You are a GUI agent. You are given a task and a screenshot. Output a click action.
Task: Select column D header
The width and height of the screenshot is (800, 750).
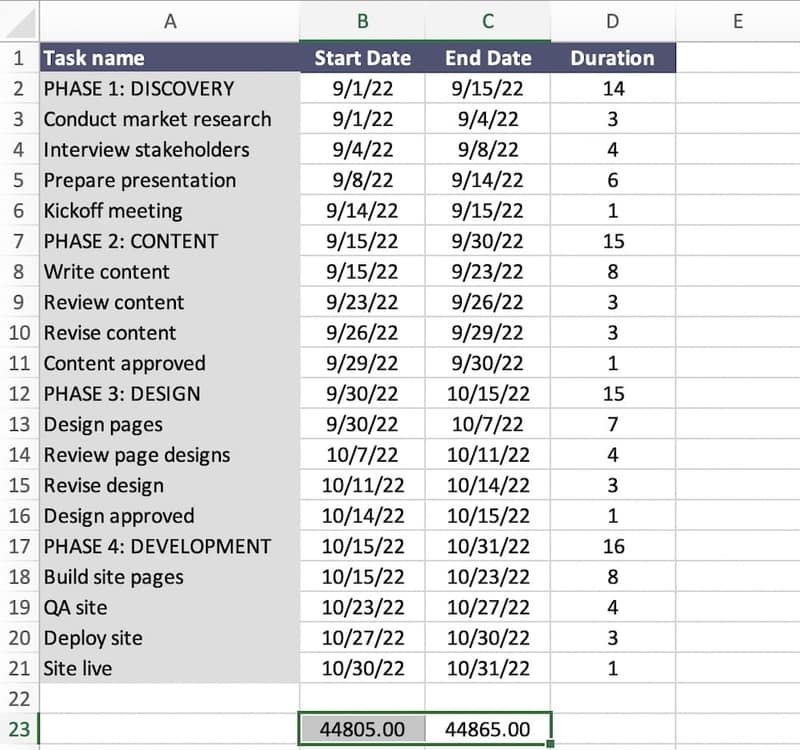[612, 20]
